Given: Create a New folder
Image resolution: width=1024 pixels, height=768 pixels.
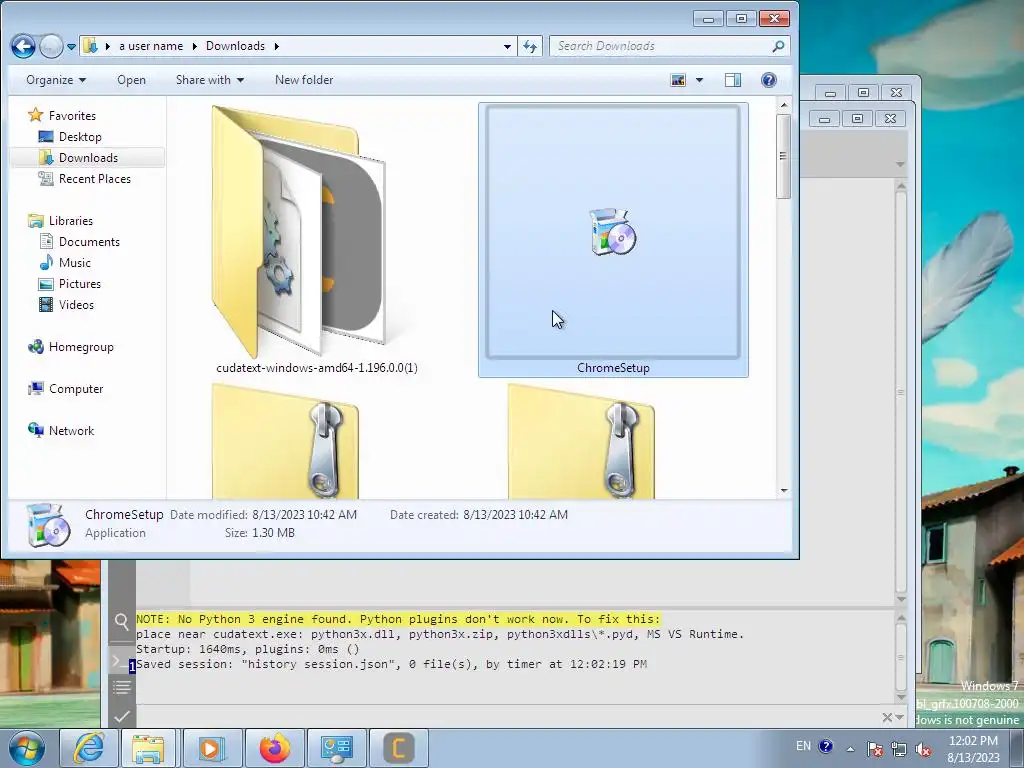Looking at the screenshot, I should 304,80.
